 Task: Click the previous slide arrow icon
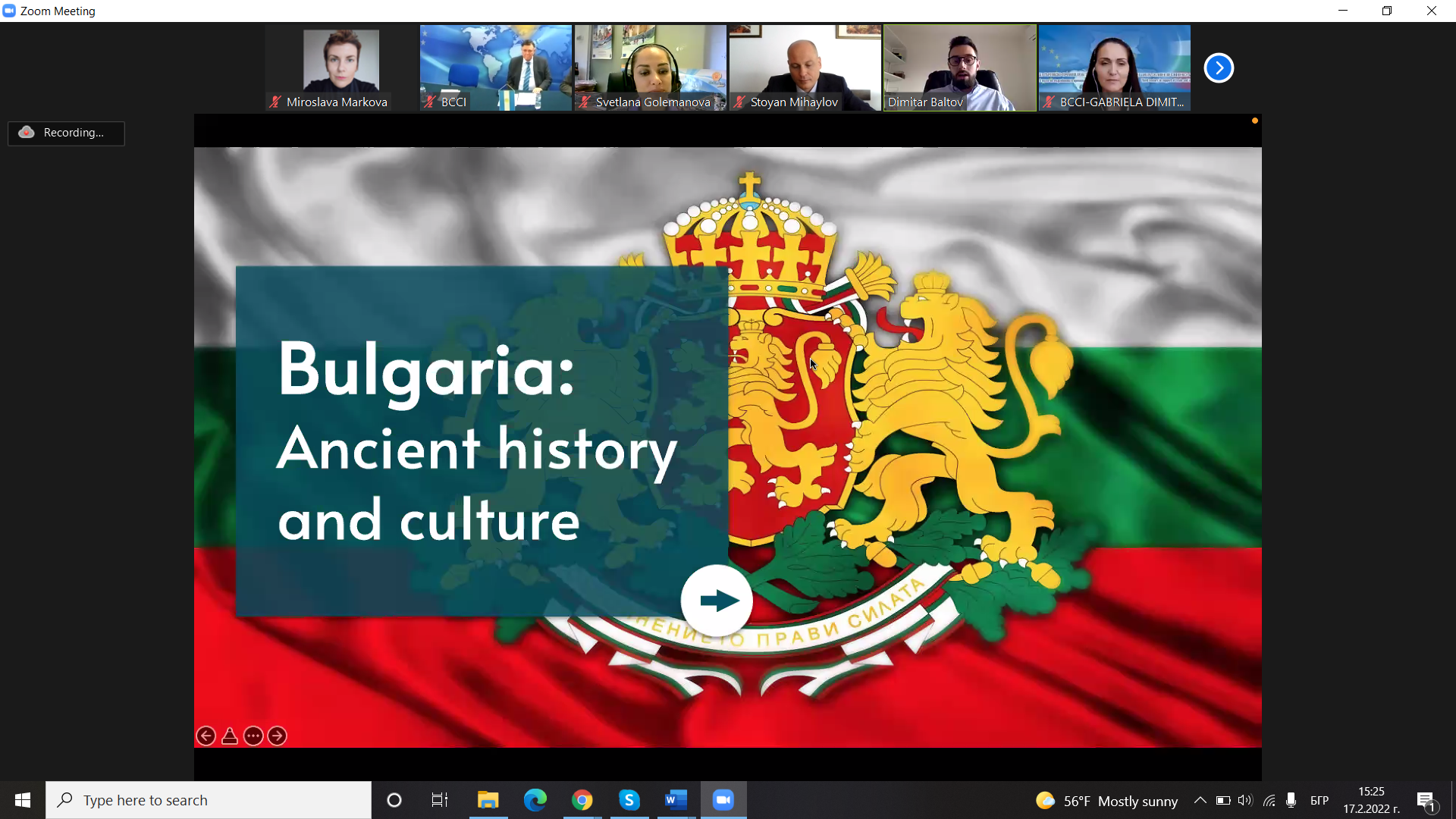click(206, 736)
